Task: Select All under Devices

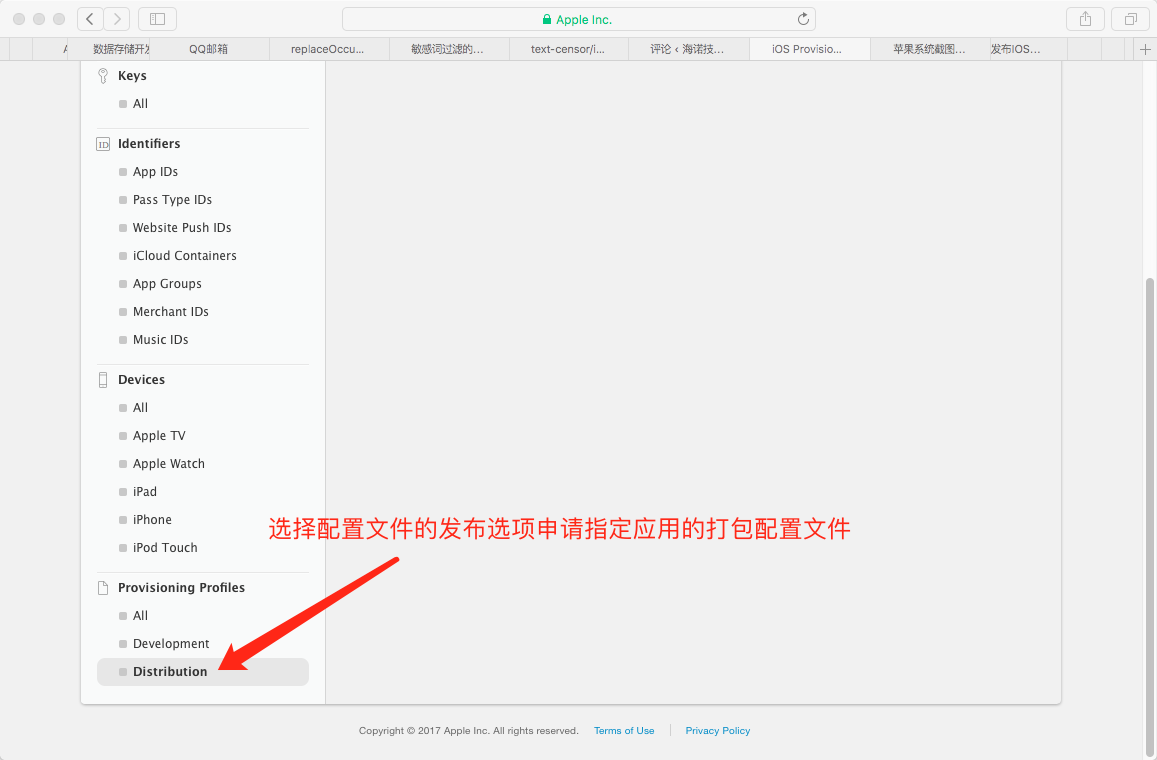Action: tap(140, 407)
